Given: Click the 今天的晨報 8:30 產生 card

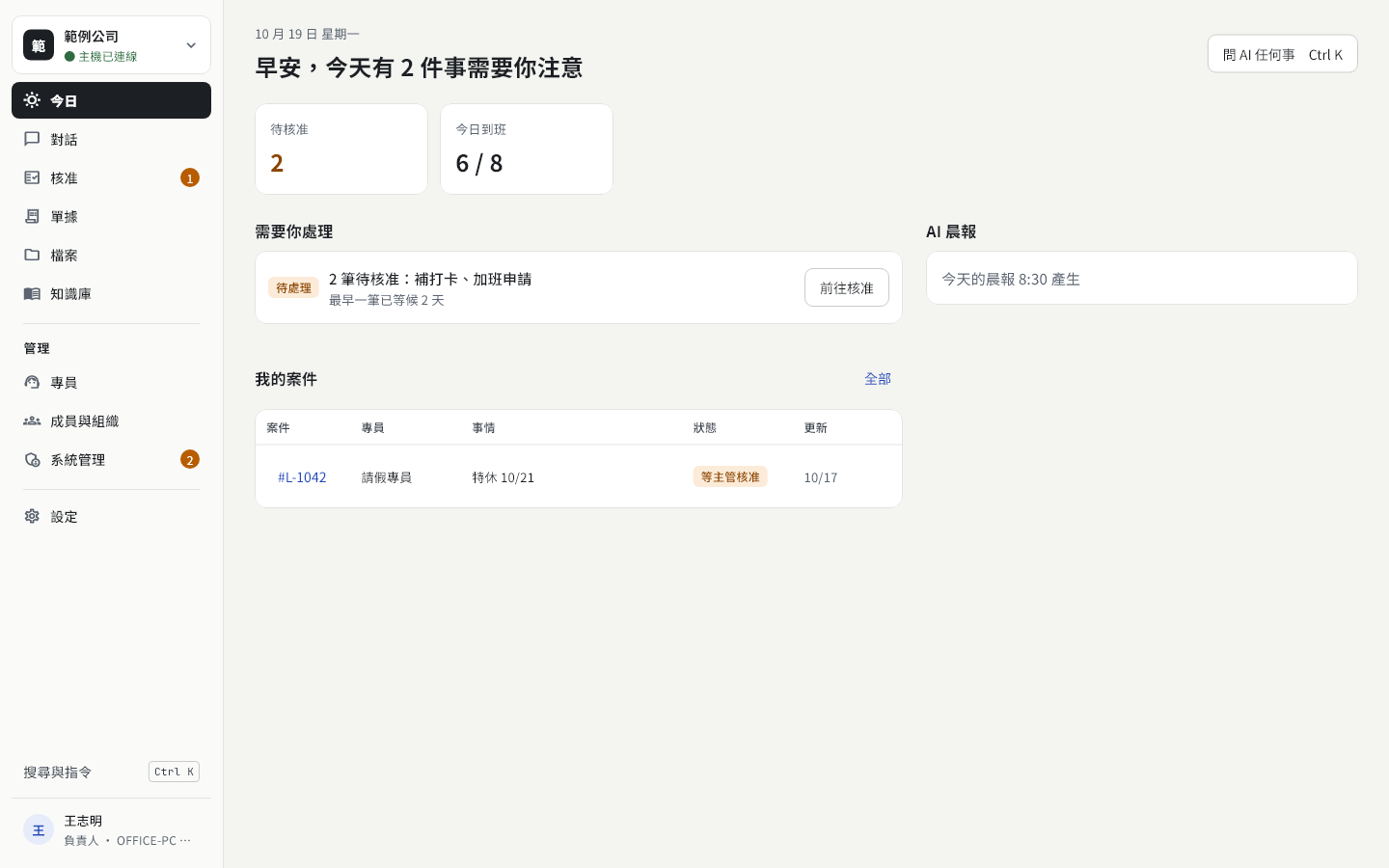Looking at the screenshot, I should click(x=1142, y=278).
